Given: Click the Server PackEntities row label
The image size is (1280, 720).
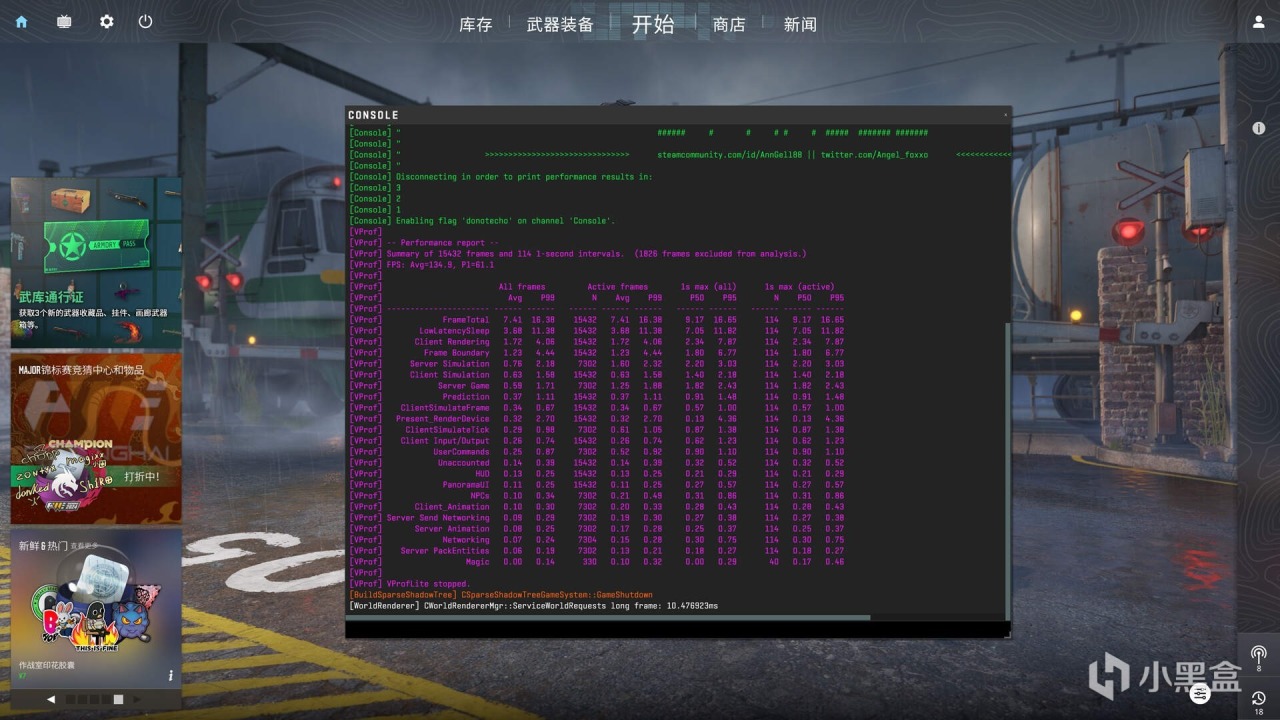Looking at the screenshot, I should pyautogui.click(x=445, y=551).
